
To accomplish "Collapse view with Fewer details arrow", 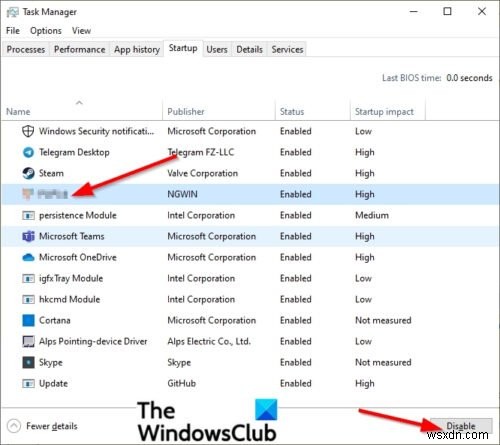I will coord(14,426).
